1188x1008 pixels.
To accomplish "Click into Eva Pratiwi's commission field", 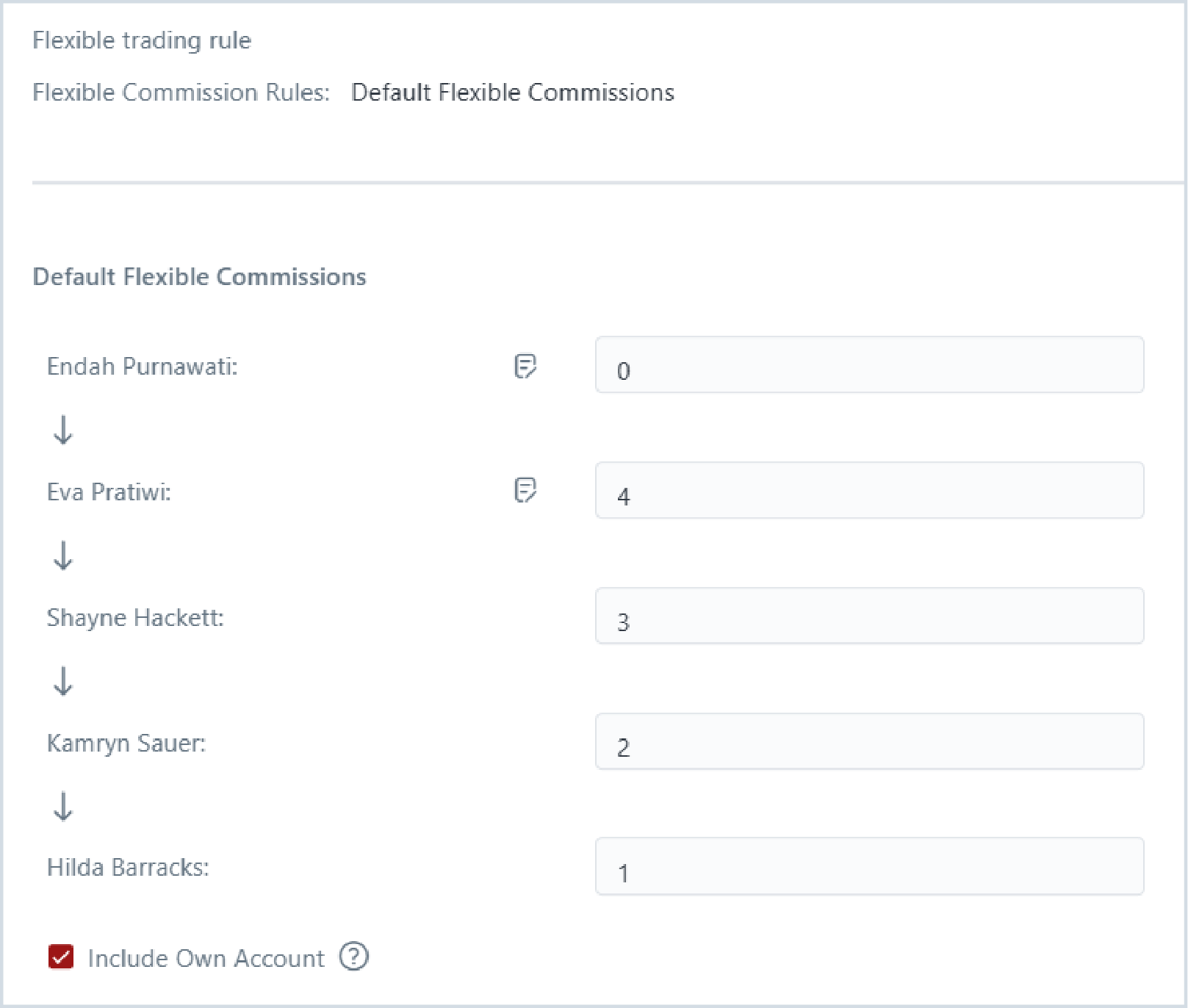I will [x=868, y=490].
